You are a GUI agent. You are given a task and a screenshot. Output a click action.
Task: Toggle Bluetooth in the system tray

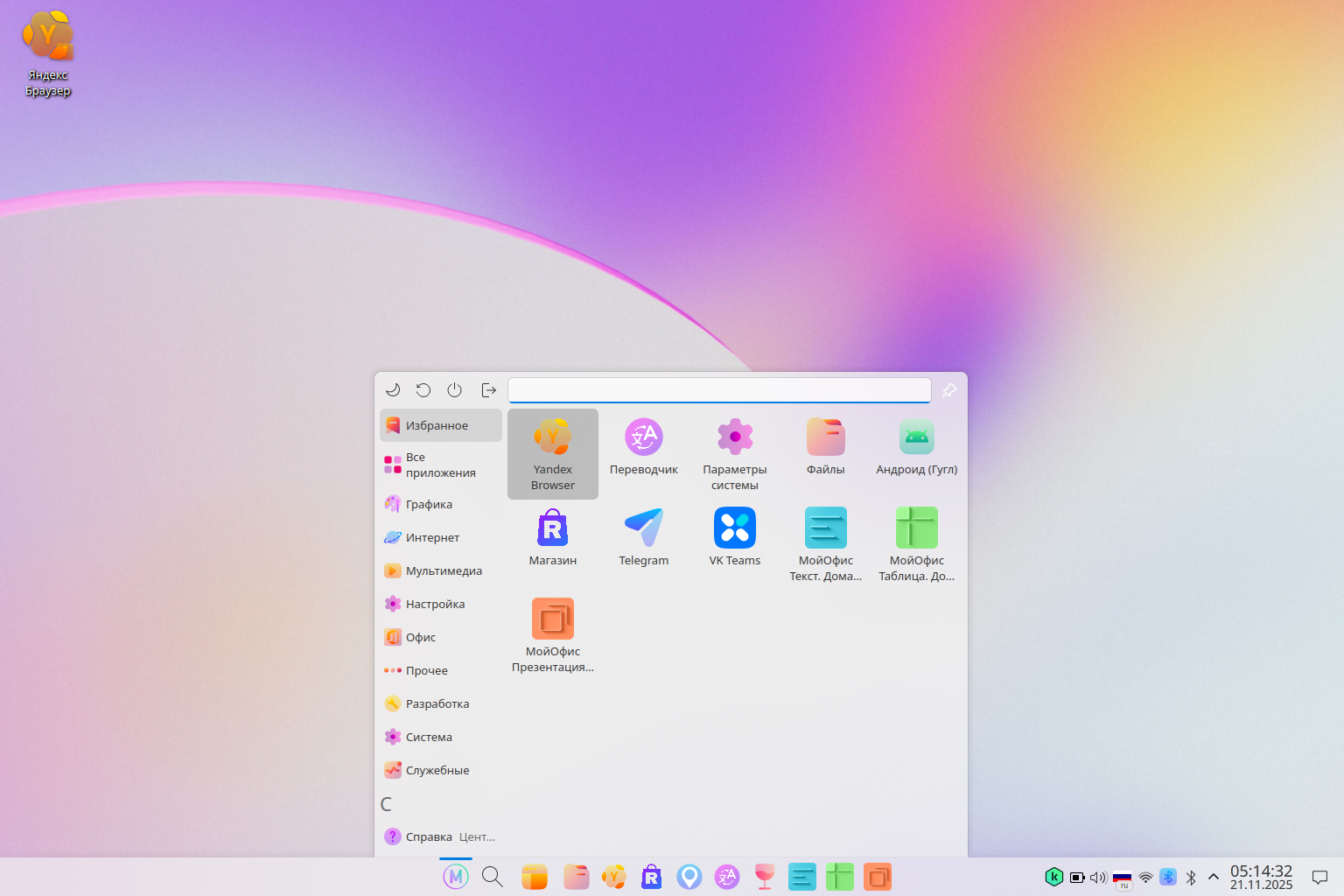pos(1190,877)
